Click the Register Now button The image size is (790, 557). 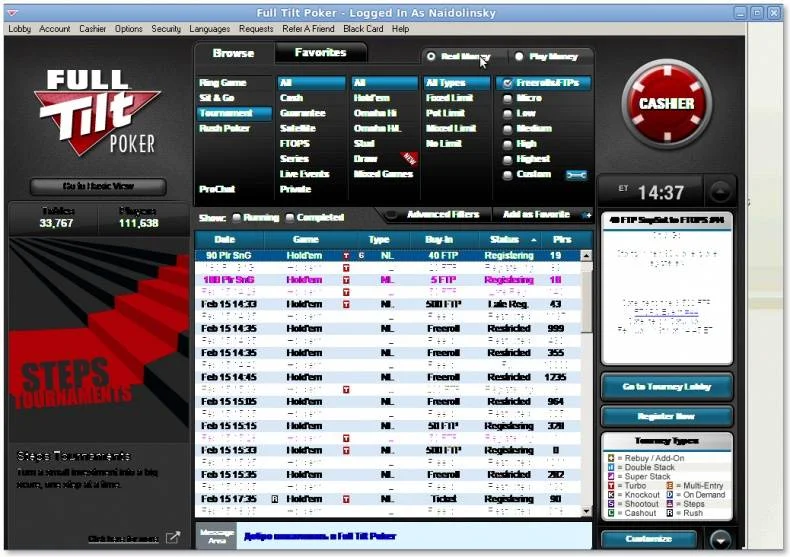(667, 416)
